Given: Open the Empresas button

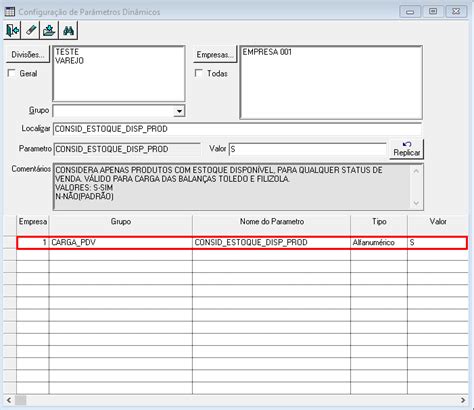Looking at the screenshot, I should tap(215, 54).
